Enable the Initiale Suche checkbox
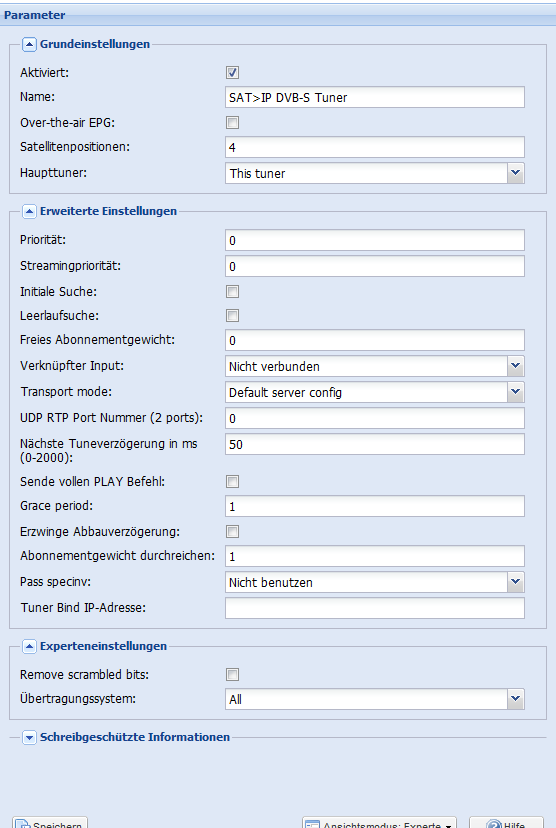556x828 pixels. (x=232, y=291)
